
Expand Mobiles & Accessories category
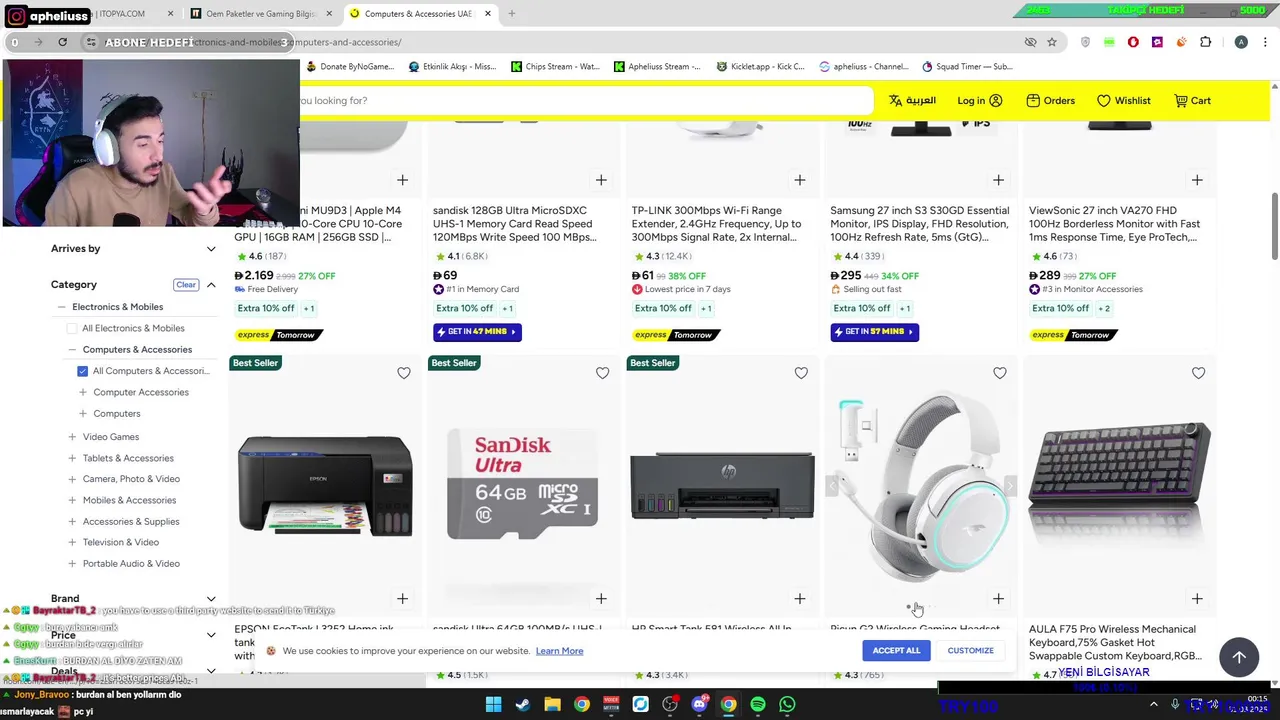(x=72, y=500)
